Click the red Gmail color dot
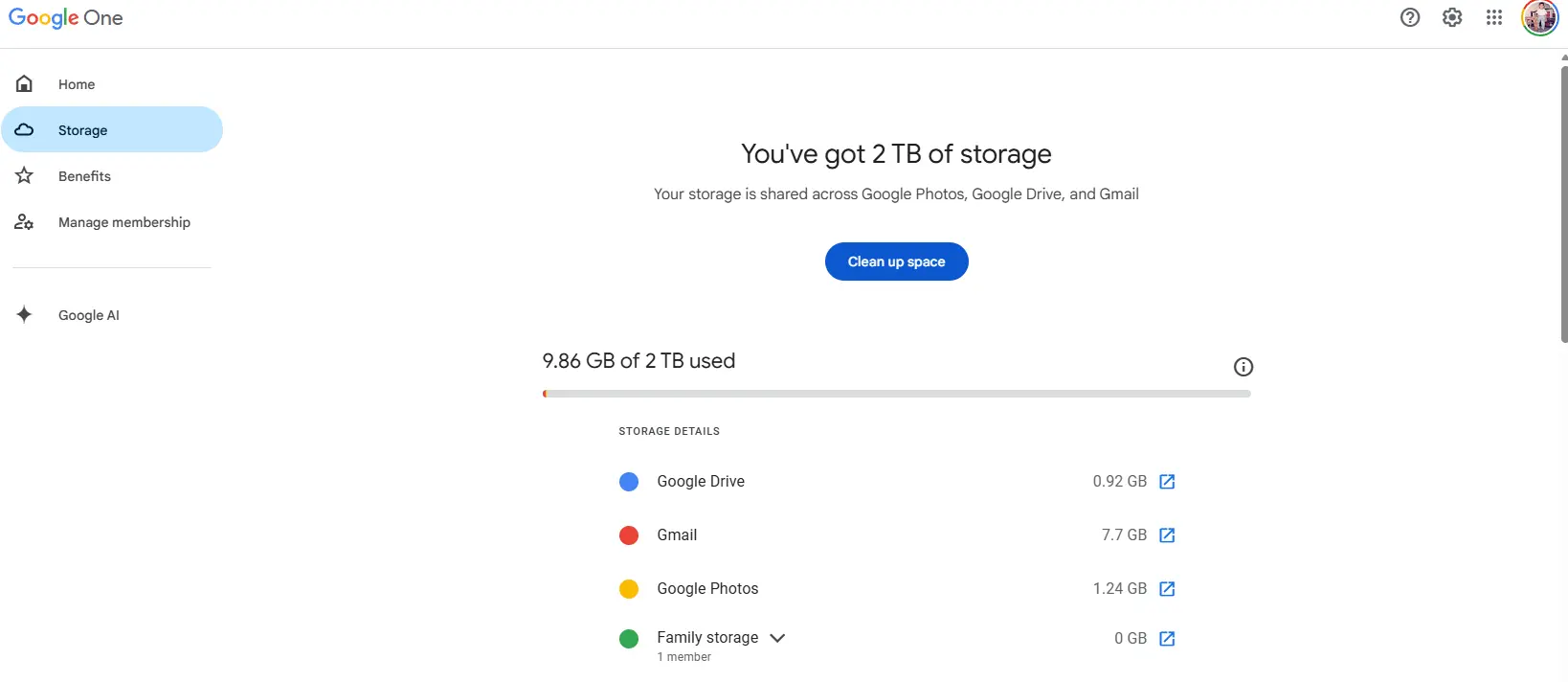 pyautogui.click(x=629, y=535)
